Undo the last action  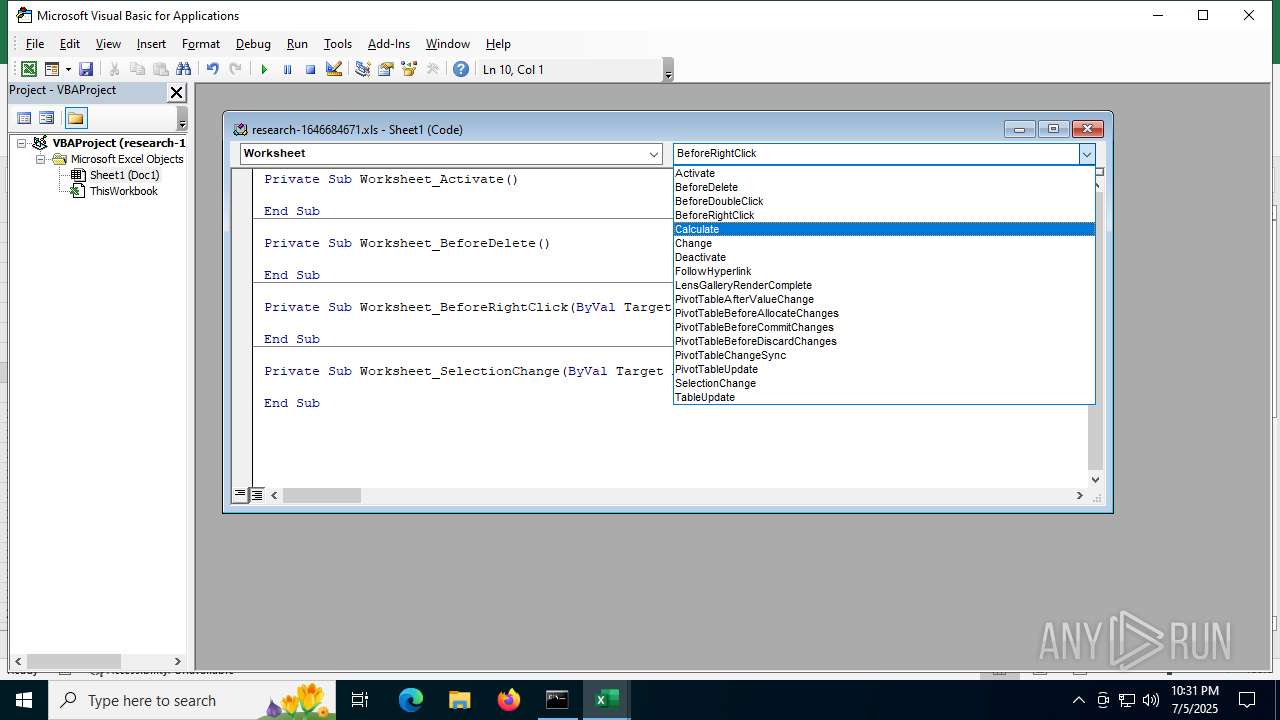pos(212,69)
